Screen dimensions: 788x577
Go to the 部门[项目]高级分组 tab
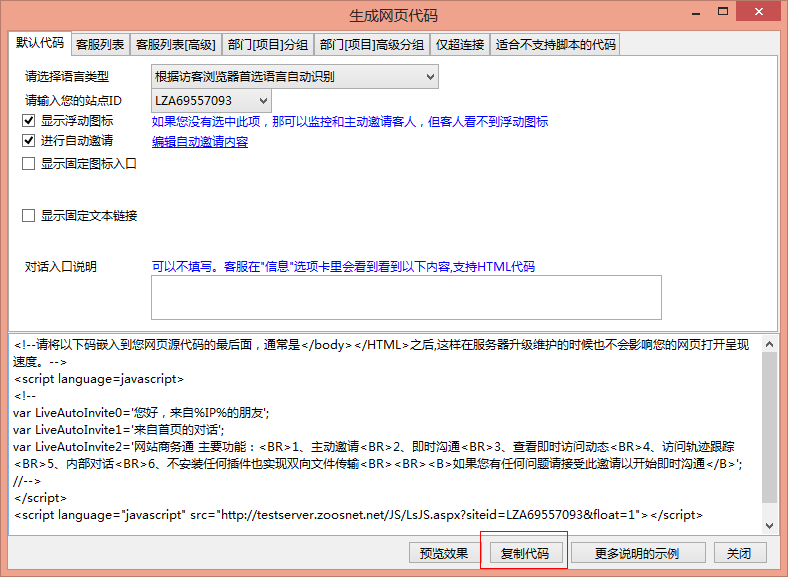[372, 44]
